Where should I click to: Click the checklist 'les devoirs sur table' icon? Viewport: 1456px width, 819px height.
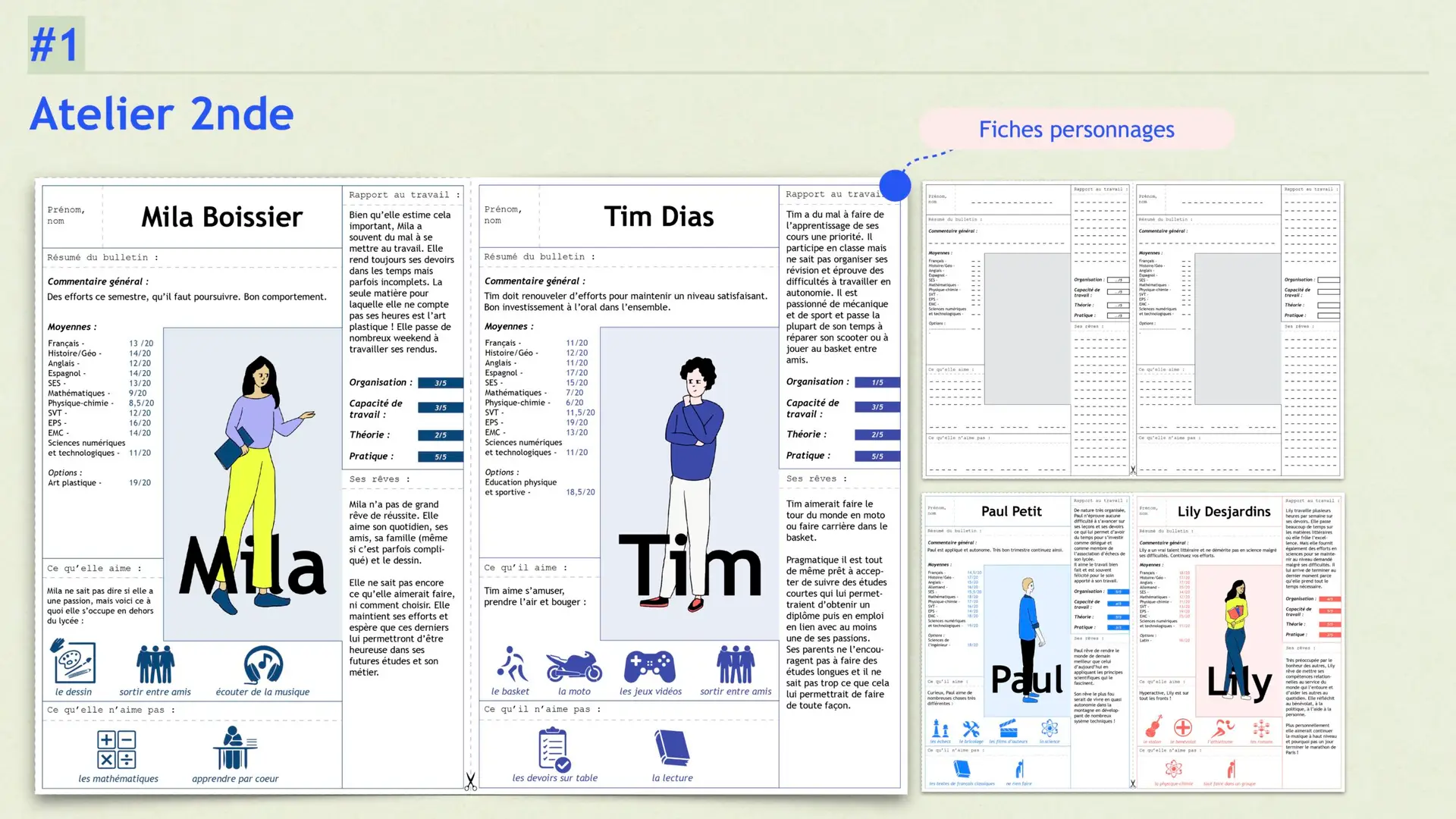(554, 749)
